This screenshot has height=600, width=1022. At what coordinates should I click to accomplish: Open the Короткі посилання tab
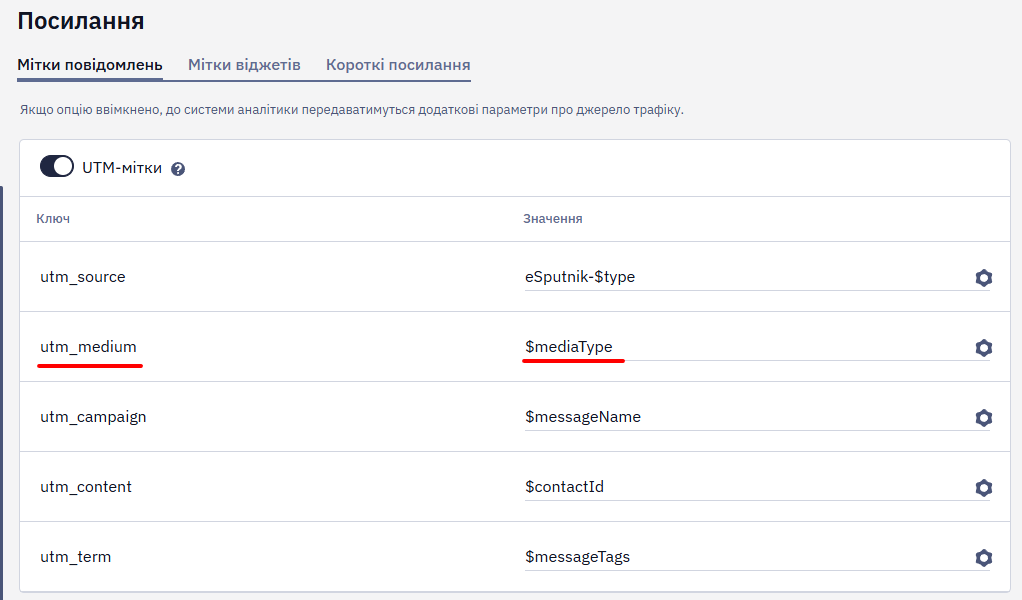[x=398, y=65]
